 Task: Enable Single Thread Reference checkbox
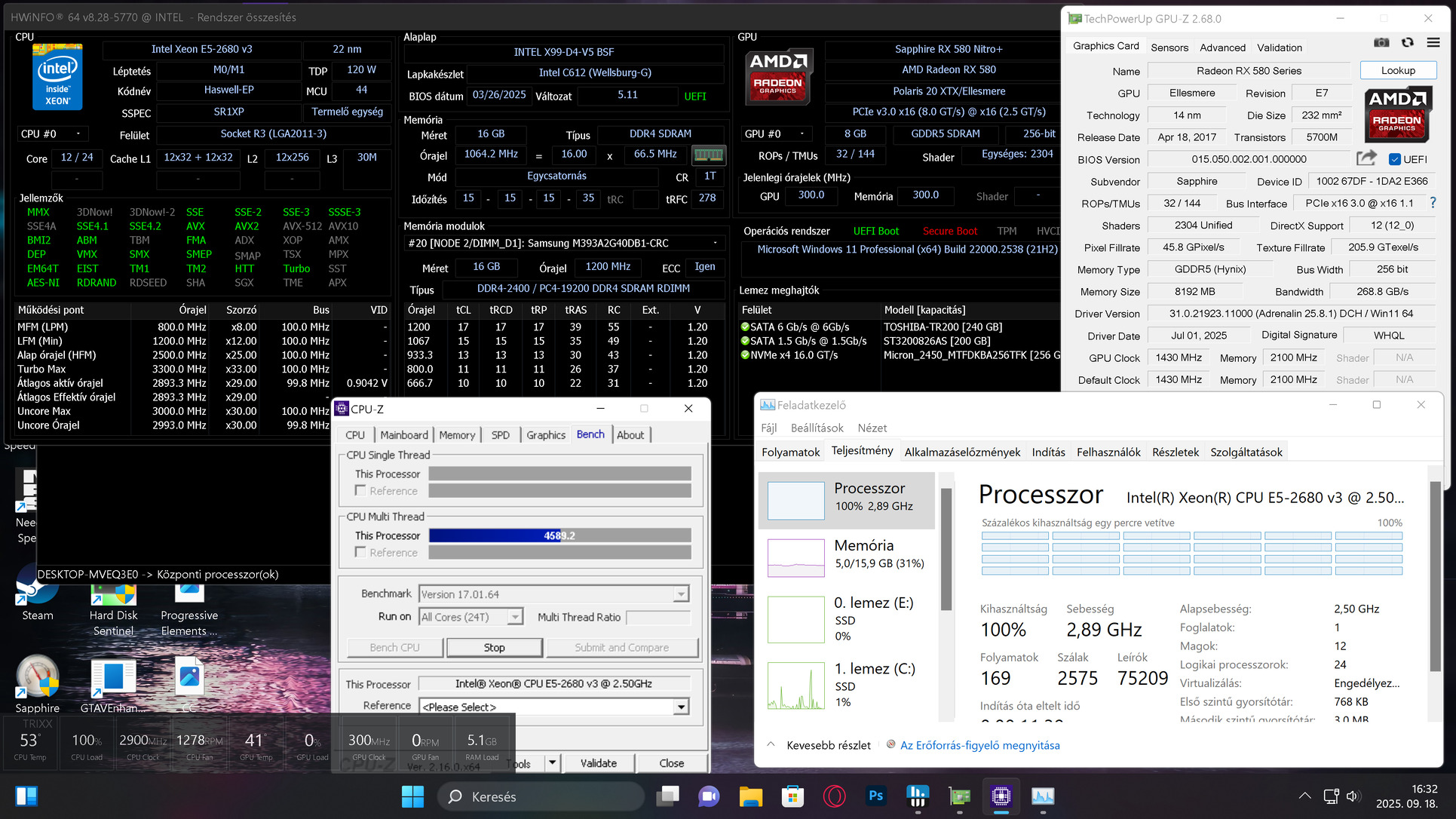click(360, 491)
